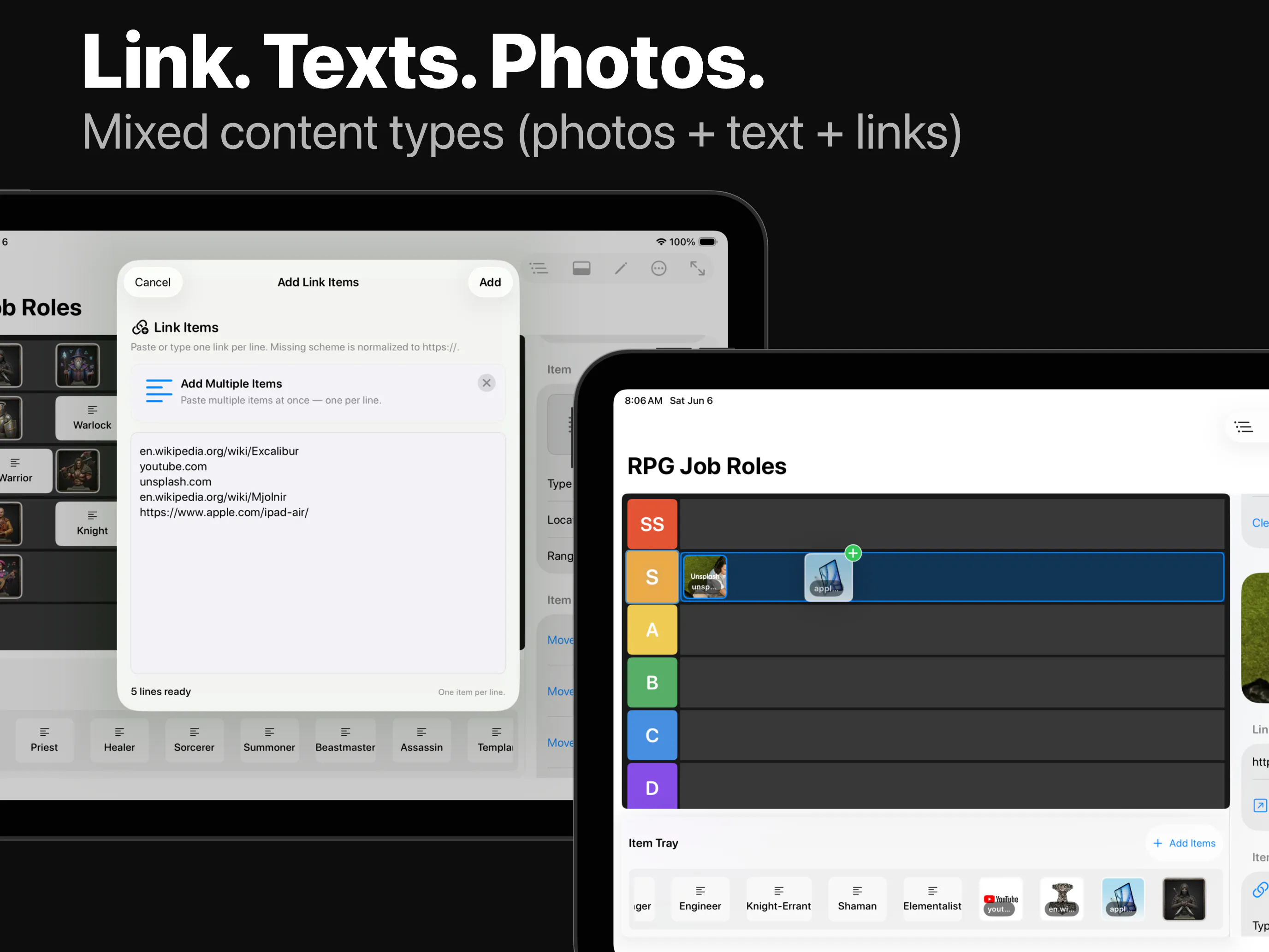The image size is (1269, 952).
Task: Select the Engineer tray item
Action: point(700,899)
